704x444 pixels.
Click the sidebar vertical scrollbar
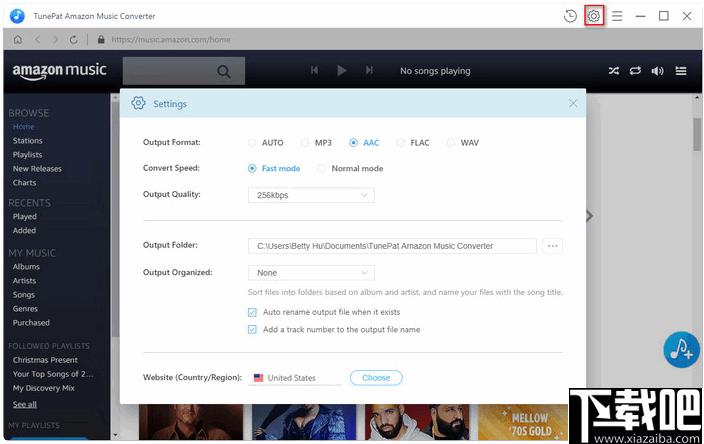tap(114, 219)
